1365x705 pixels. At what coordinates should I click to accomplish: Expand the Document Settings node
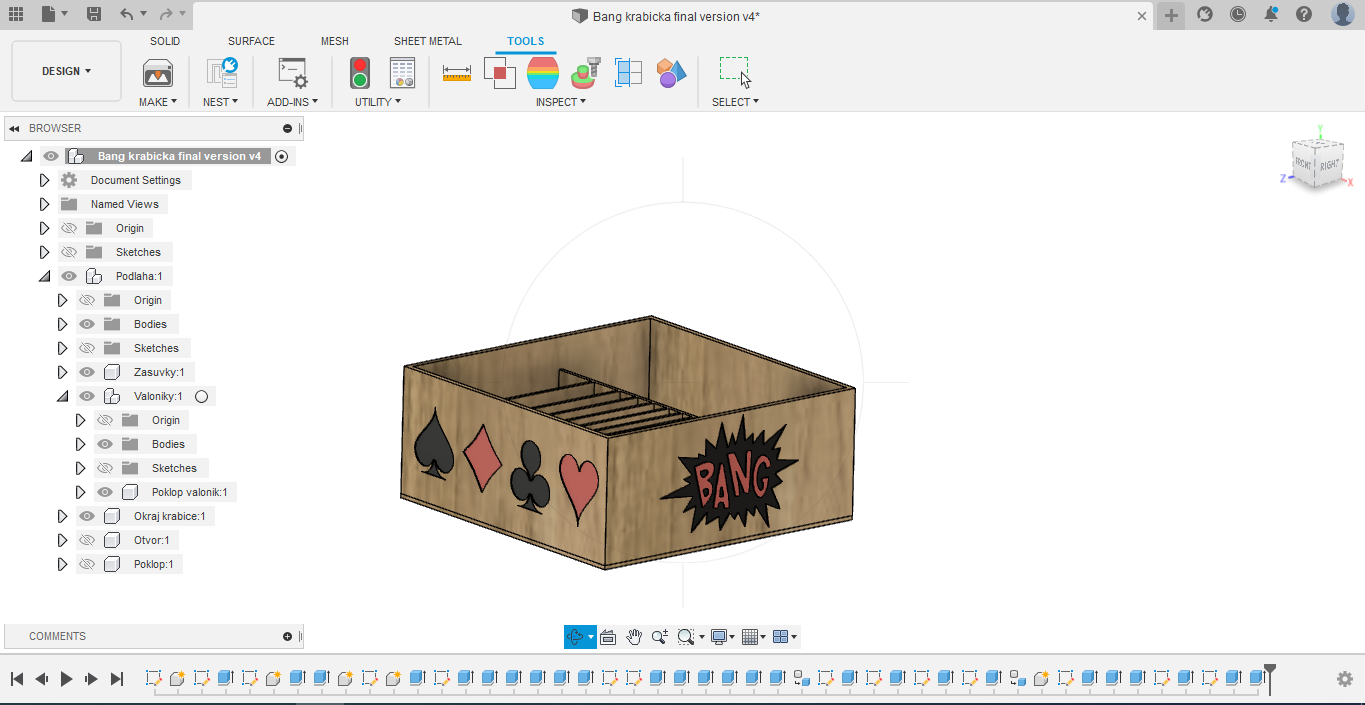coord(44,180)
